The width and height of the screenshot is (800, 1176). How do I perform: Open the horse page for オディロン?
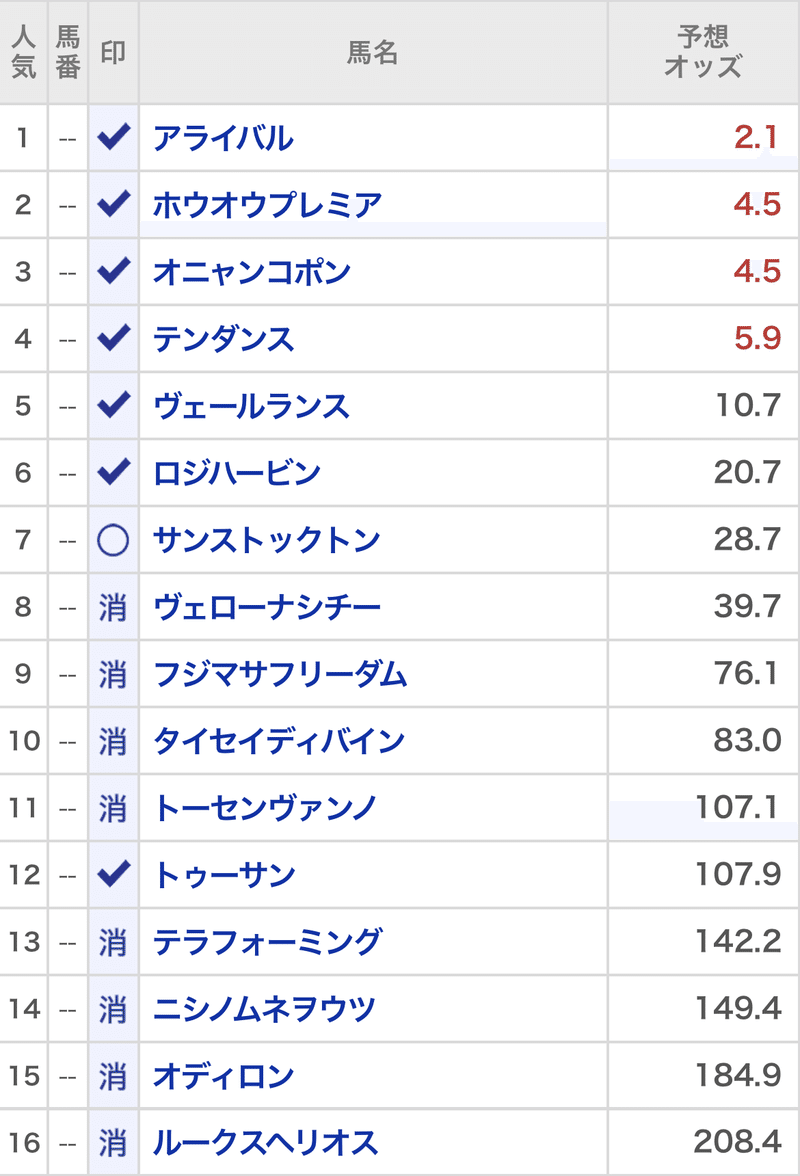click(223, 1076)
